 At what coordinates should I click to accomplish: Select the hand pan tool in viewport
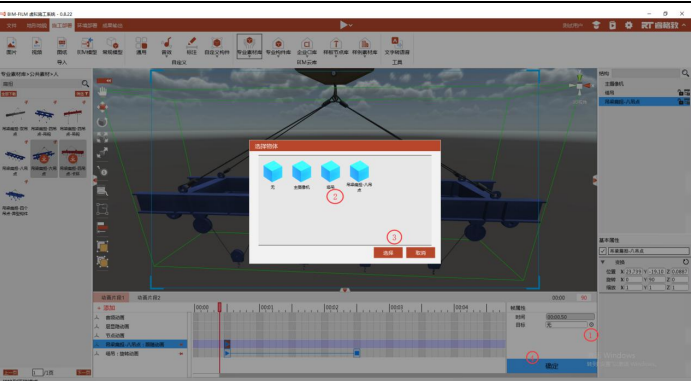tap(102, 92)
